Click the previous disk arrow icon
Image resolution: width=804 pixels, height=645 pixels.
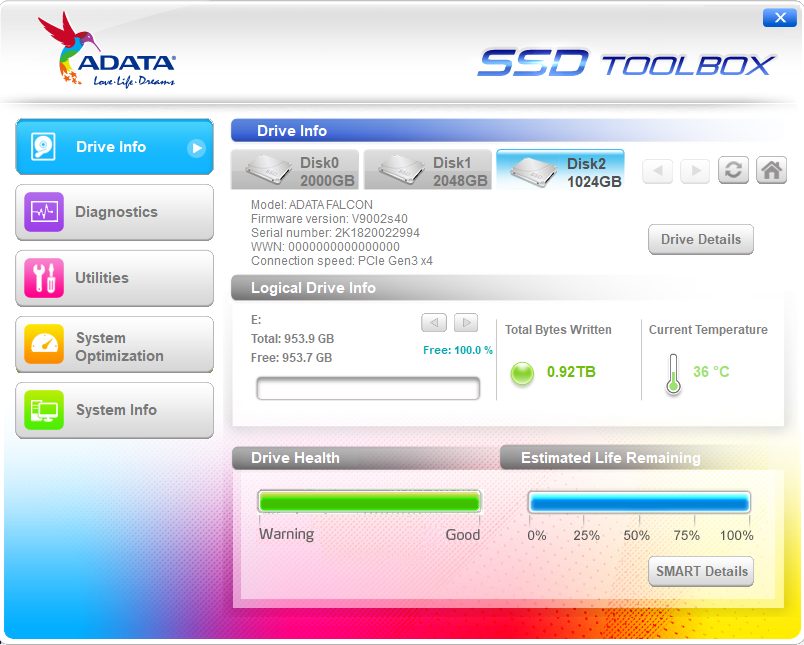pos(657,170)
